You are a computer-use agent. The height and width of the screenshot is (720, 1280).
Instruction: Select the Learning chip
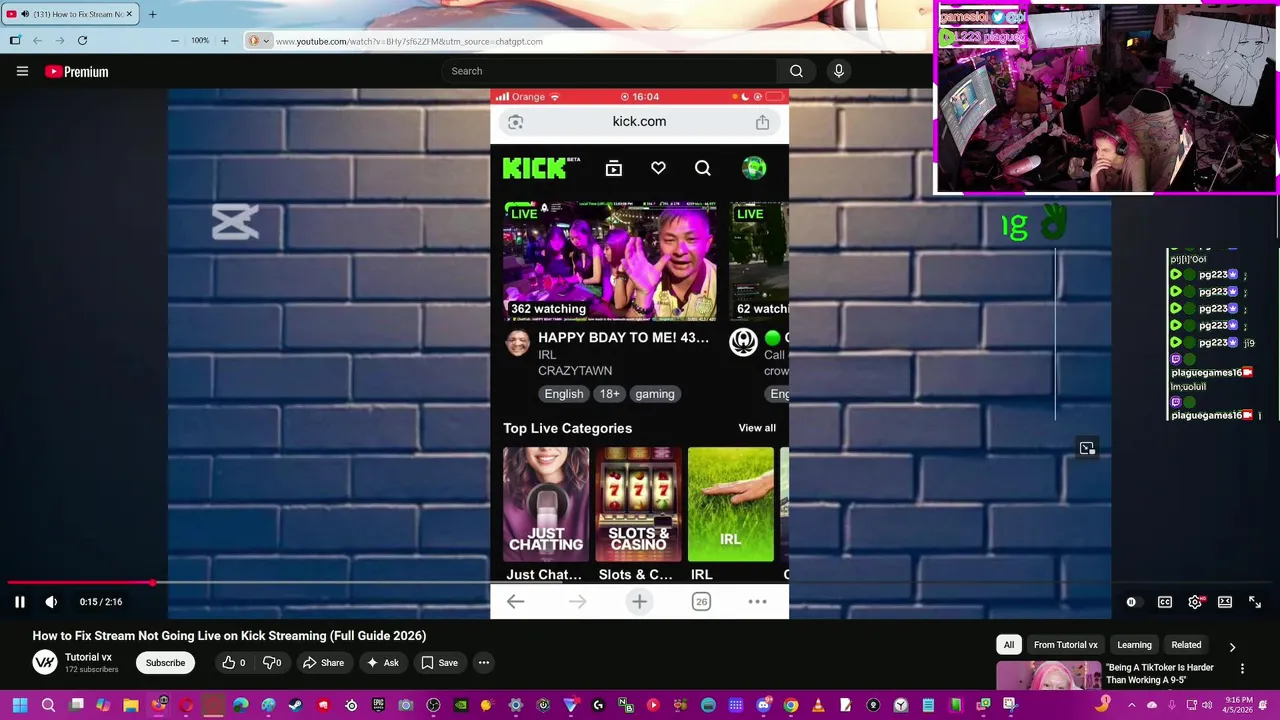tap(1134, 645)
